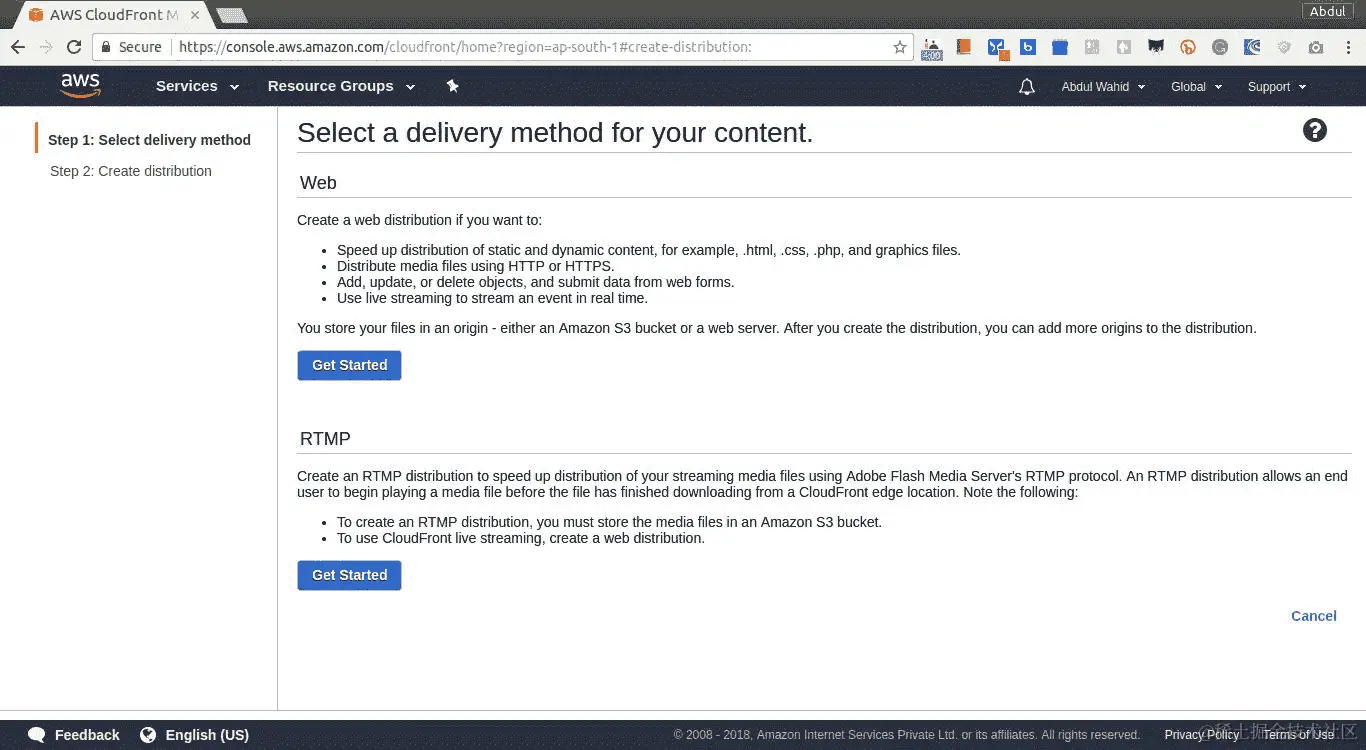Click the pin shortcuts icon
The image size is (1366, 750).
pos(452,86)
